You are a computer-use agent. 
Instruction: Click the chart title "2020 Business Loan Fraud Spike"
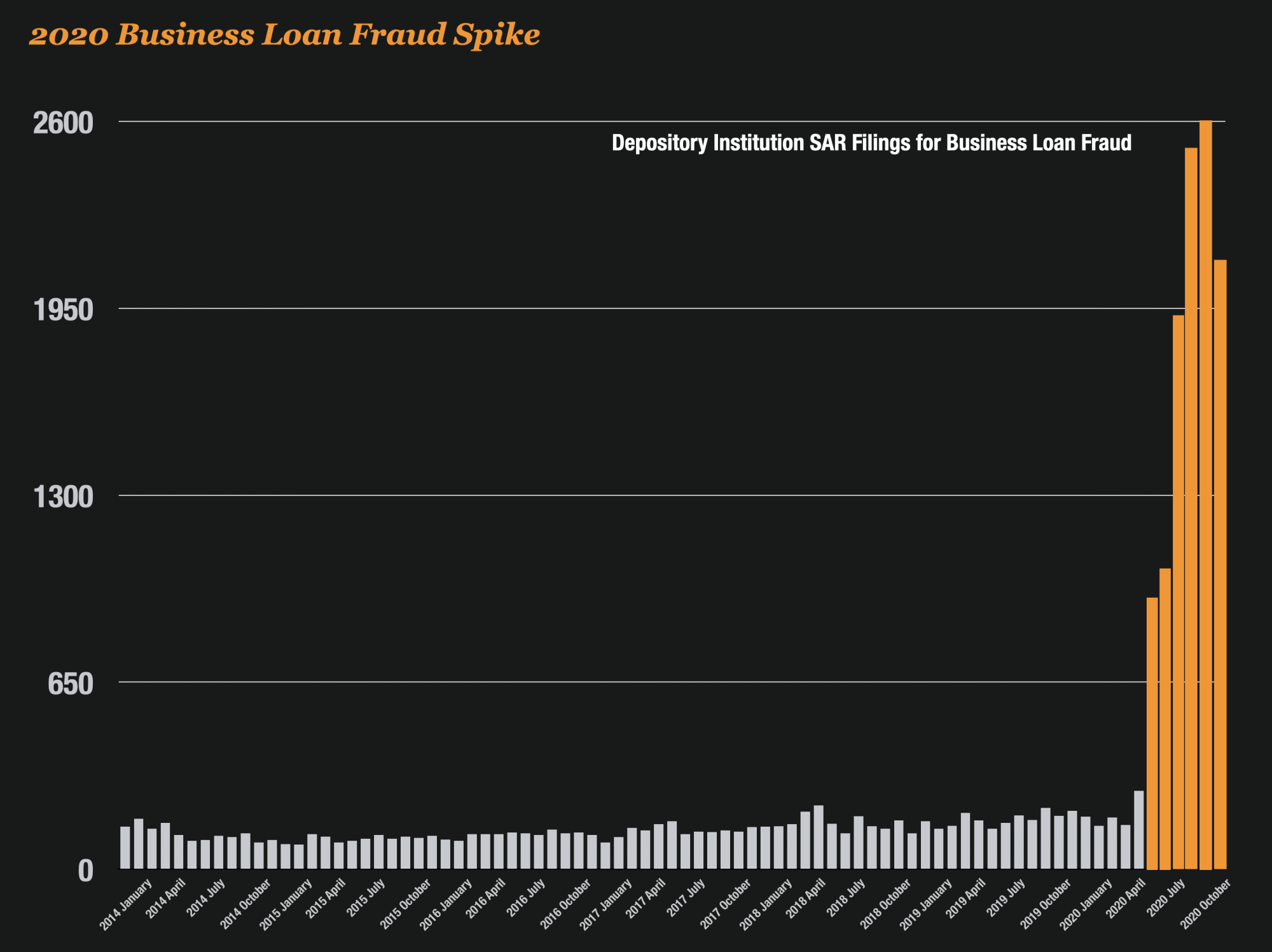pyautogui.click(x=284, y=34)
